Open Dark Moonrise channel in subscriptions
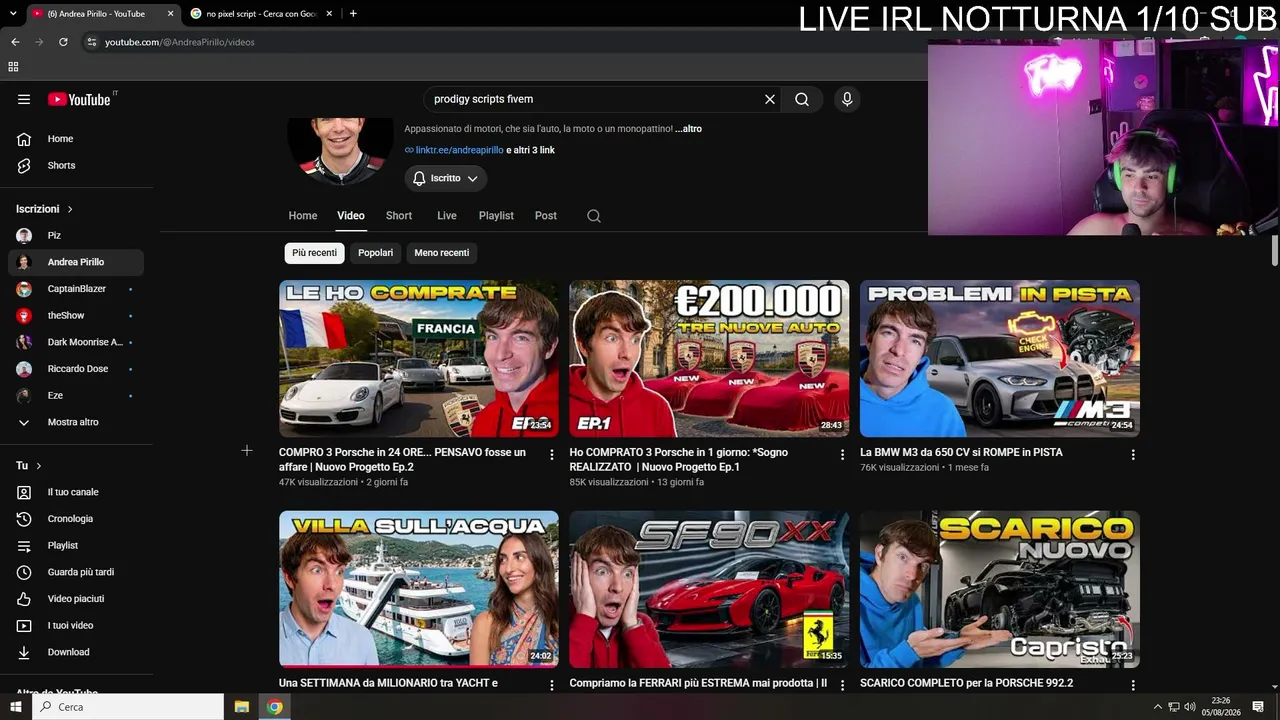This screenshot has height=720, width=1280. click(x=76, y=342)
